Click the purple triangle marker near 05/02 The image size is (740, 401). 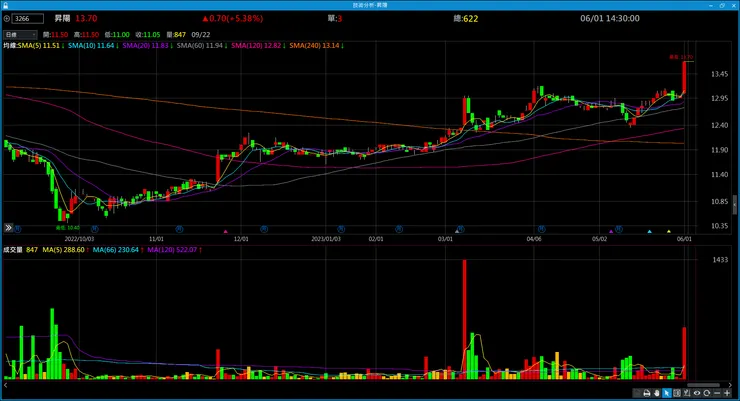coord(611,231)
